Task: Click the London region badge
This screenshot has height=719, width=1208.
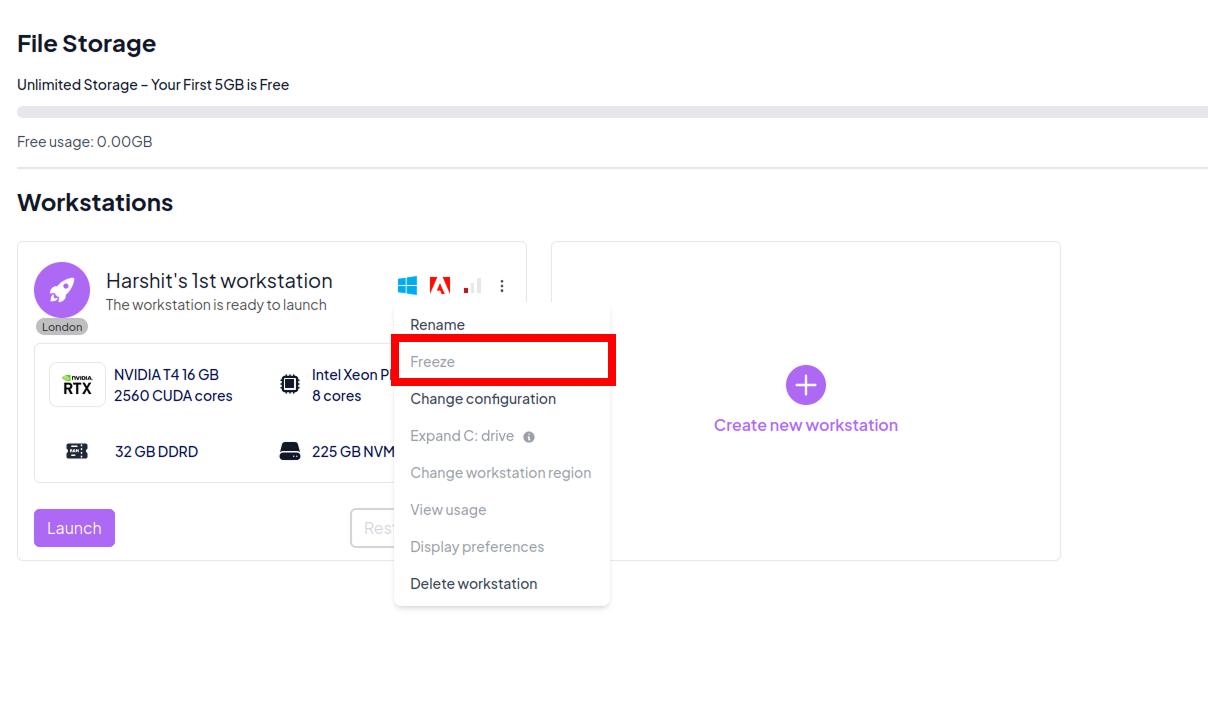Action: (62, 327)
